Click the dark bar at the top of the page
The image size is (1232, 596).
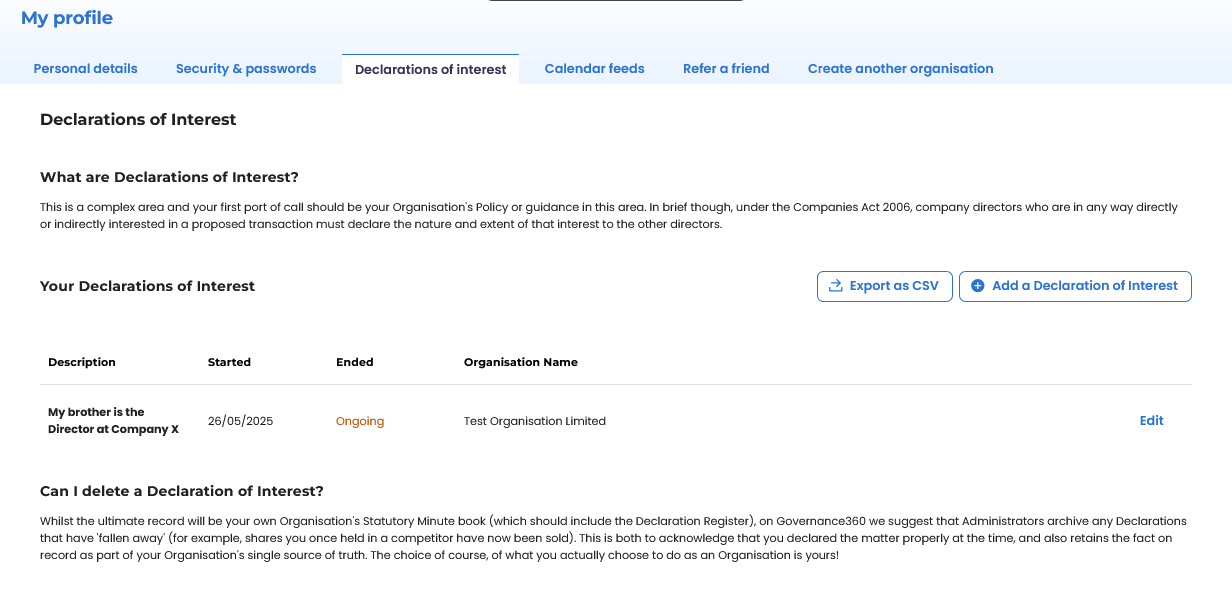tap(614, 2)
